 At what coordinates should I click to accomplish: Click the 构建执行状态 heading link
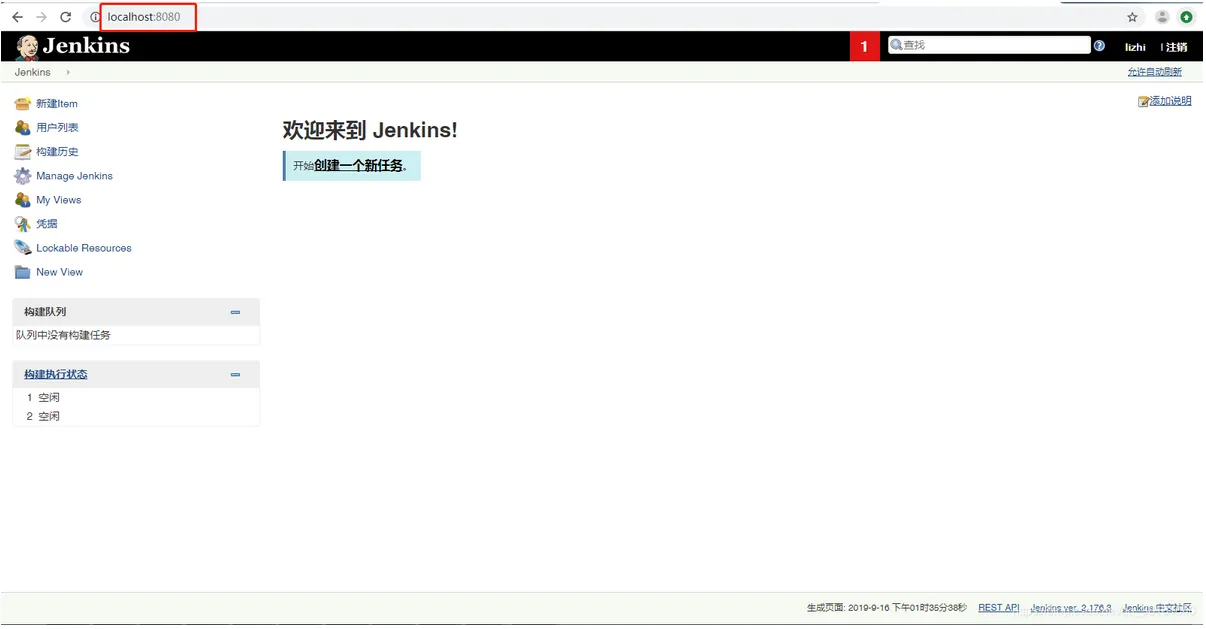click(x=56, y=375)
